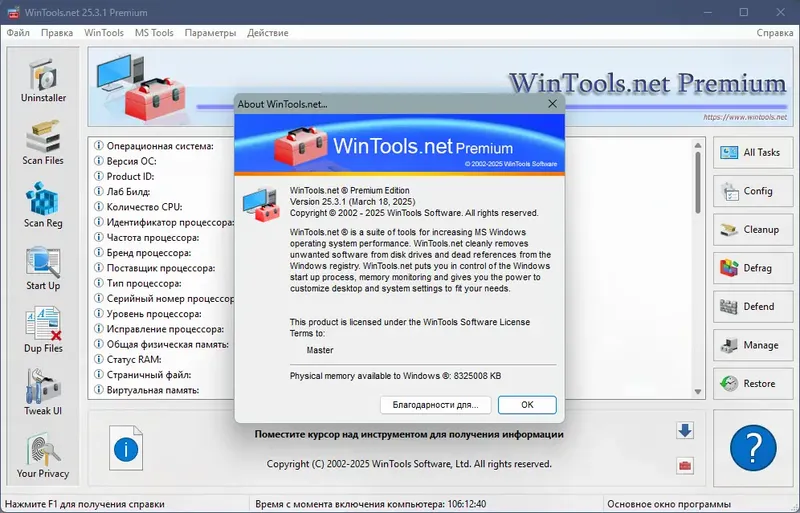800x513 pixels.
Task: Click the info document icon in bottom panel
Action: coord(126,448)
